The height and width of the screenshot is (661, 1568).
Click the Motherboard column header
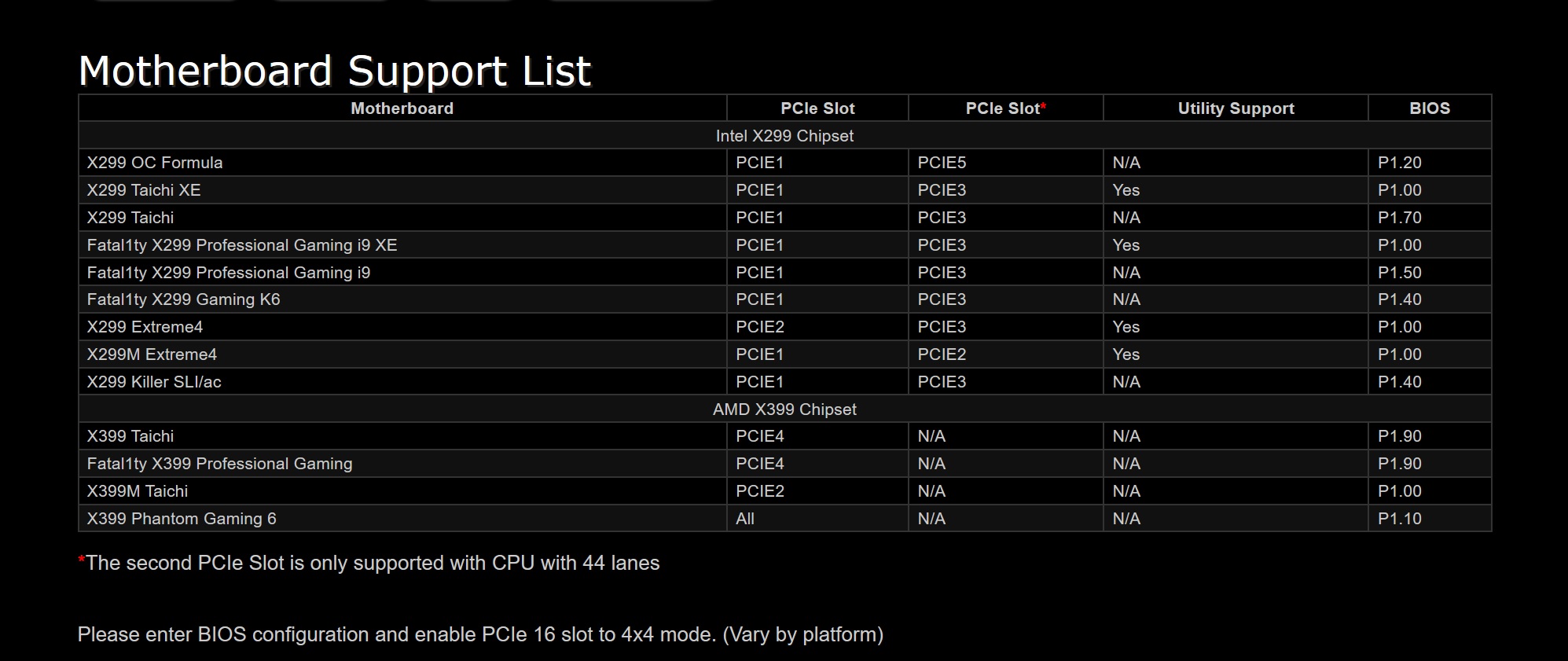pyautogui.click(x=402, y=108)
